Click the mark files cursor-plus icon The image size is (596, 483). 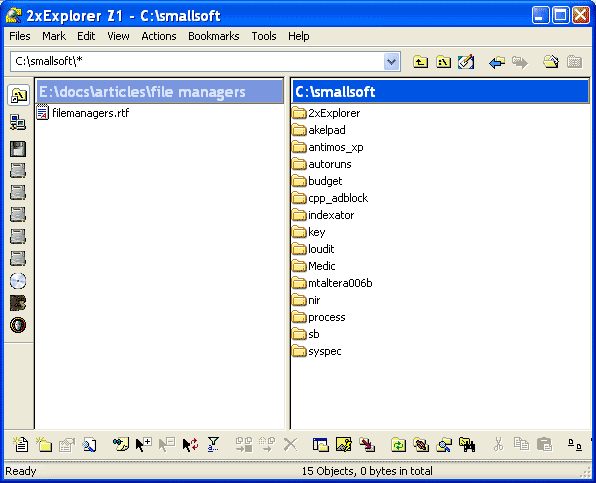tap(144, 444)
